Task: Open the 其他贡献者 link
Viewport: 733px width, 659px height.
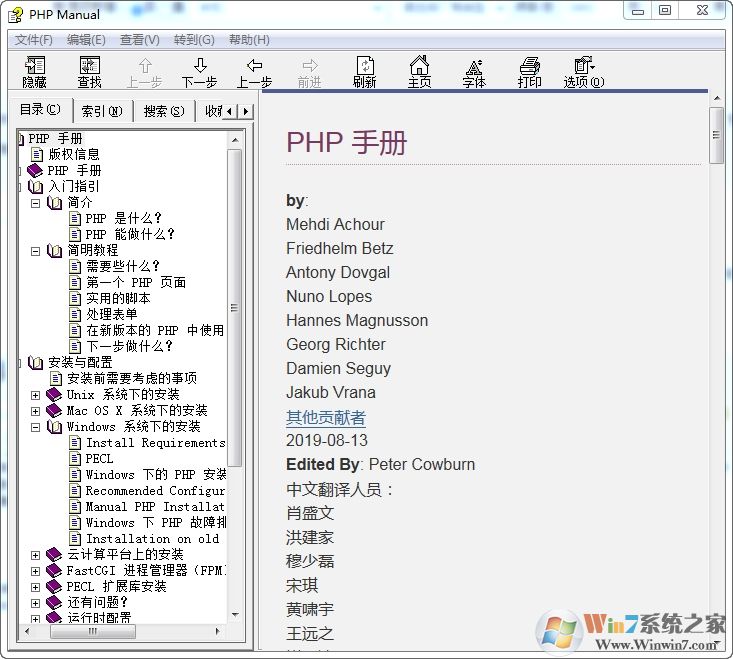Action: 326,417
